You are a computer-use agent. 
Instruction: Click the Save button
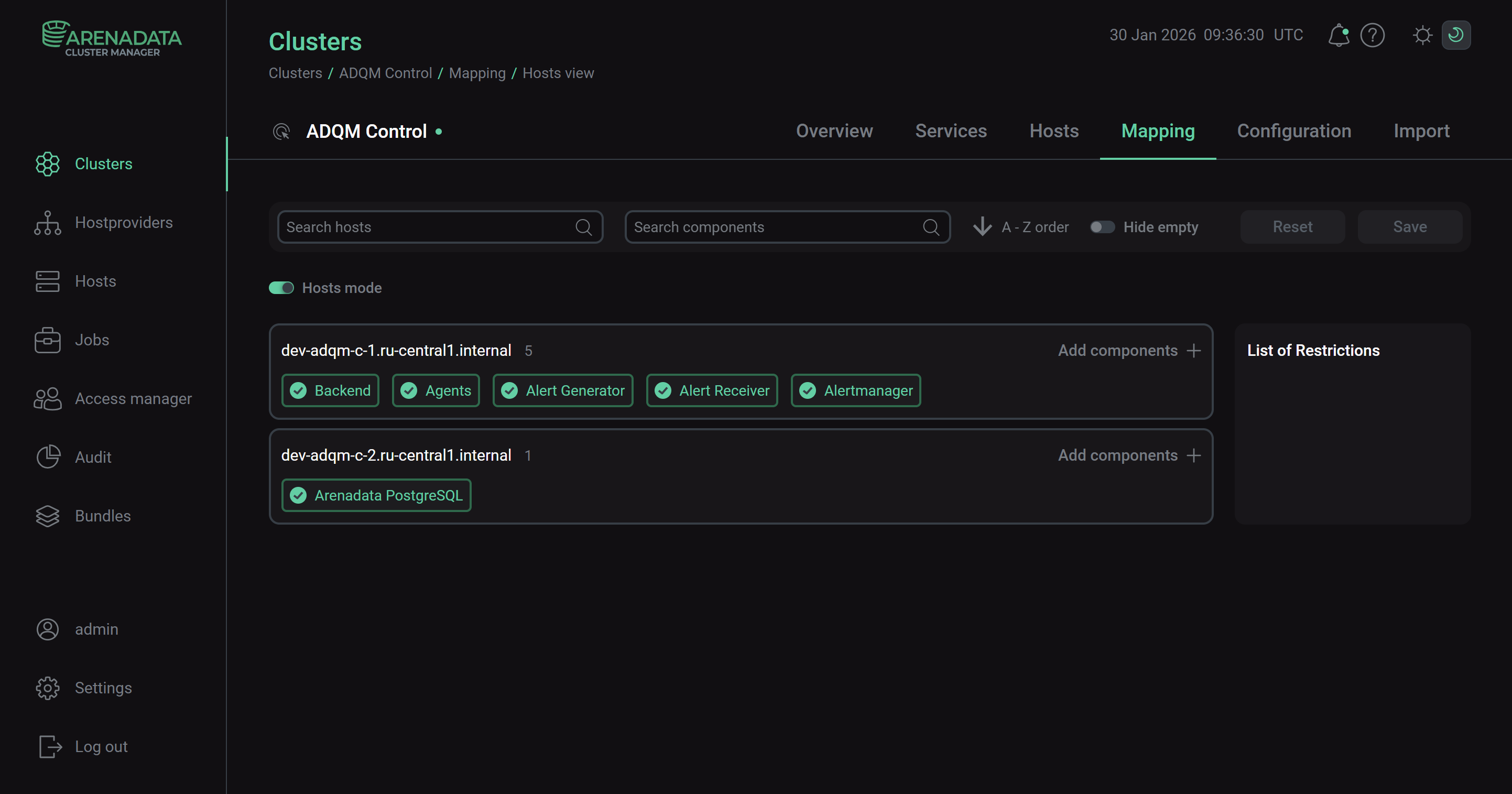1409,227
